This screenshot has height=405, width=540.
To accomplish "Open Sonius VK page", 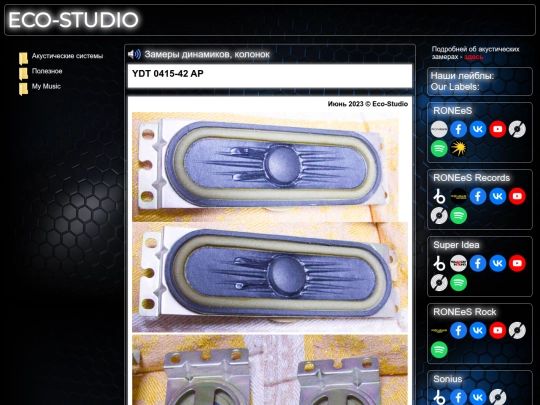I will click(478, 397).
